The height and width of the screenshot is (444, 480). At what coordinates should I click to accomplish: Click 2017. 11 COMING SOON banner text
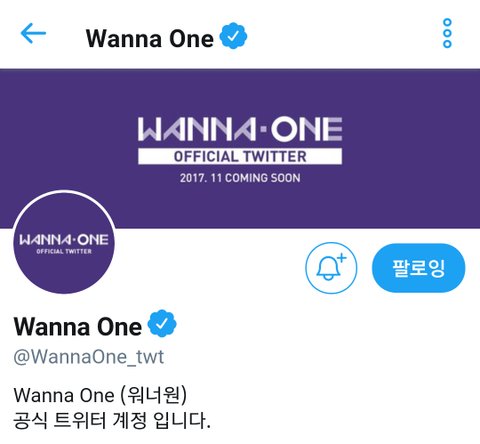tap(240, 178)
